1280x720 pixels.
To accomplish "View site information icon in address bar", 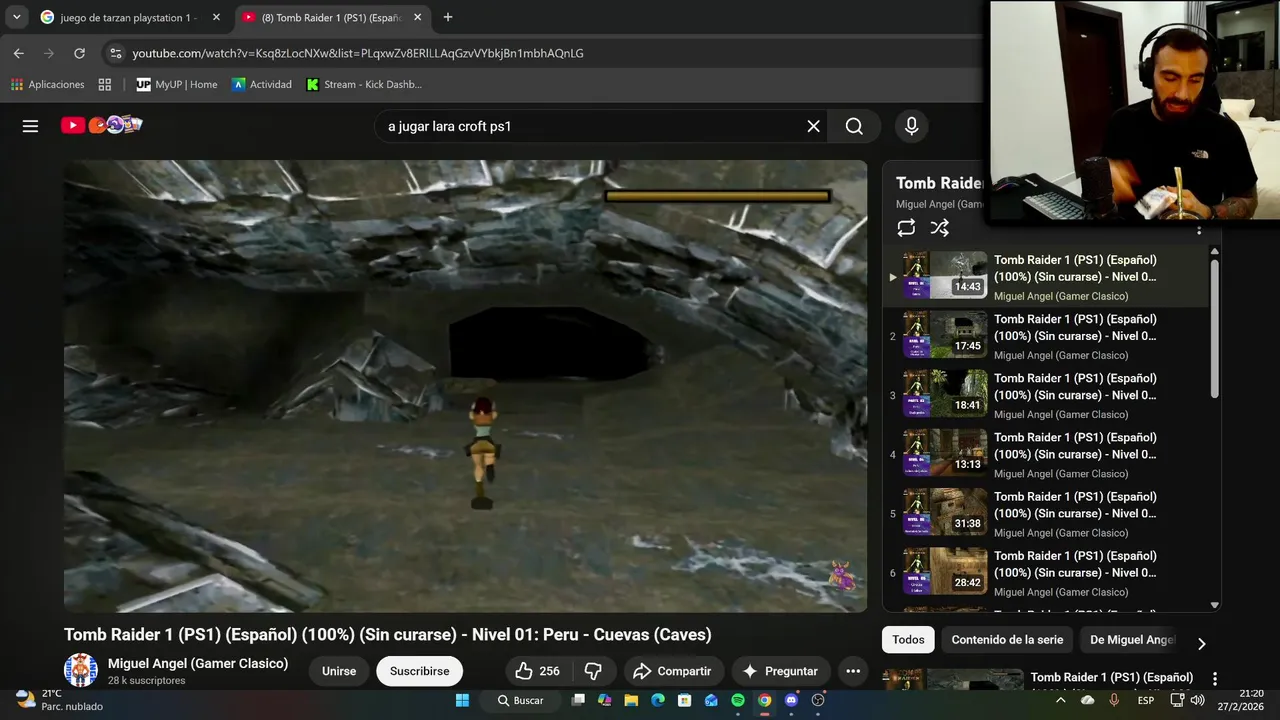I will tap(115, 53).
